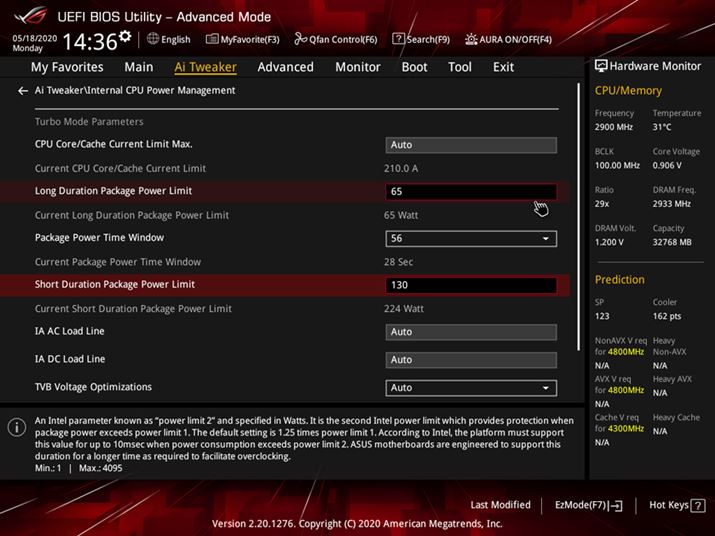Click the Turbo Mode Parameters heading
Viewport: 715px width, 536px height.
pos(89,122)
